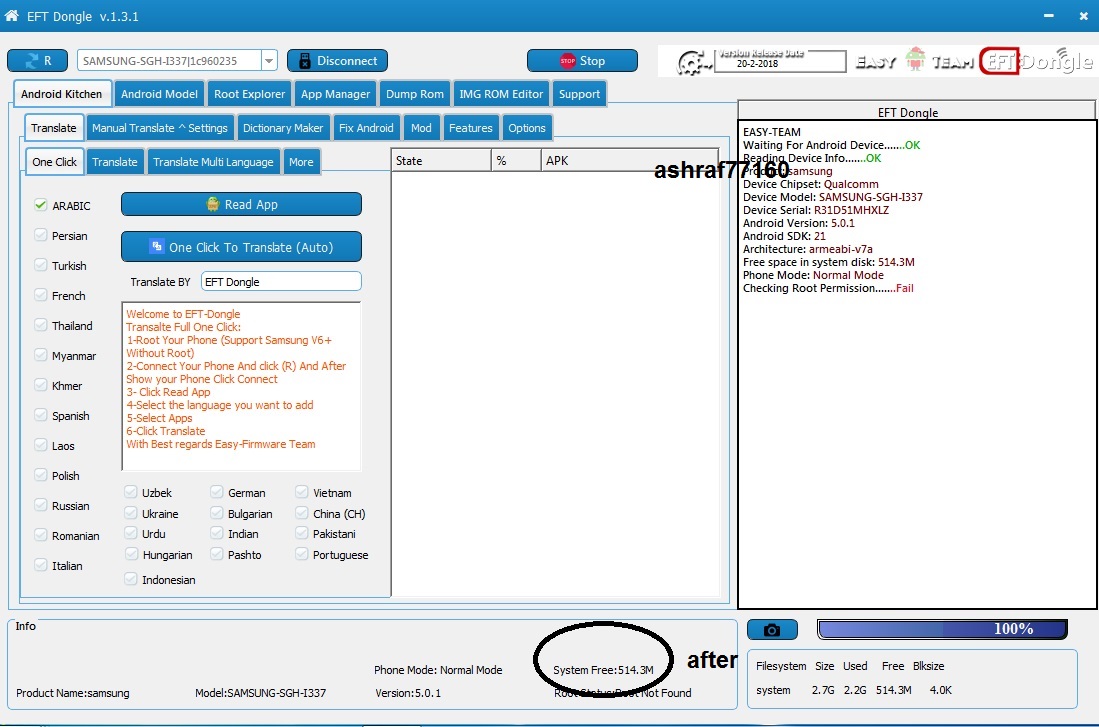Click the Translate BY input field
Screen dimensions: 1099x727
(281, 281)
